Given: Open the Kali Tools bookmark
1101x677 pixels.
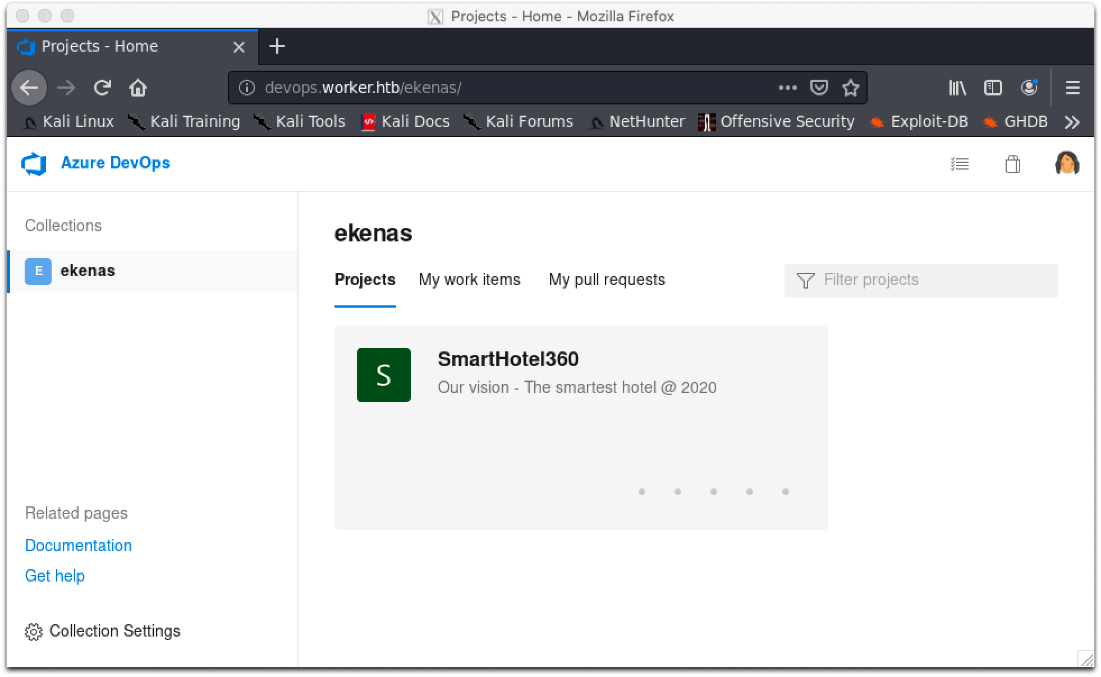Looking at the screenshot, I should 300,122.
